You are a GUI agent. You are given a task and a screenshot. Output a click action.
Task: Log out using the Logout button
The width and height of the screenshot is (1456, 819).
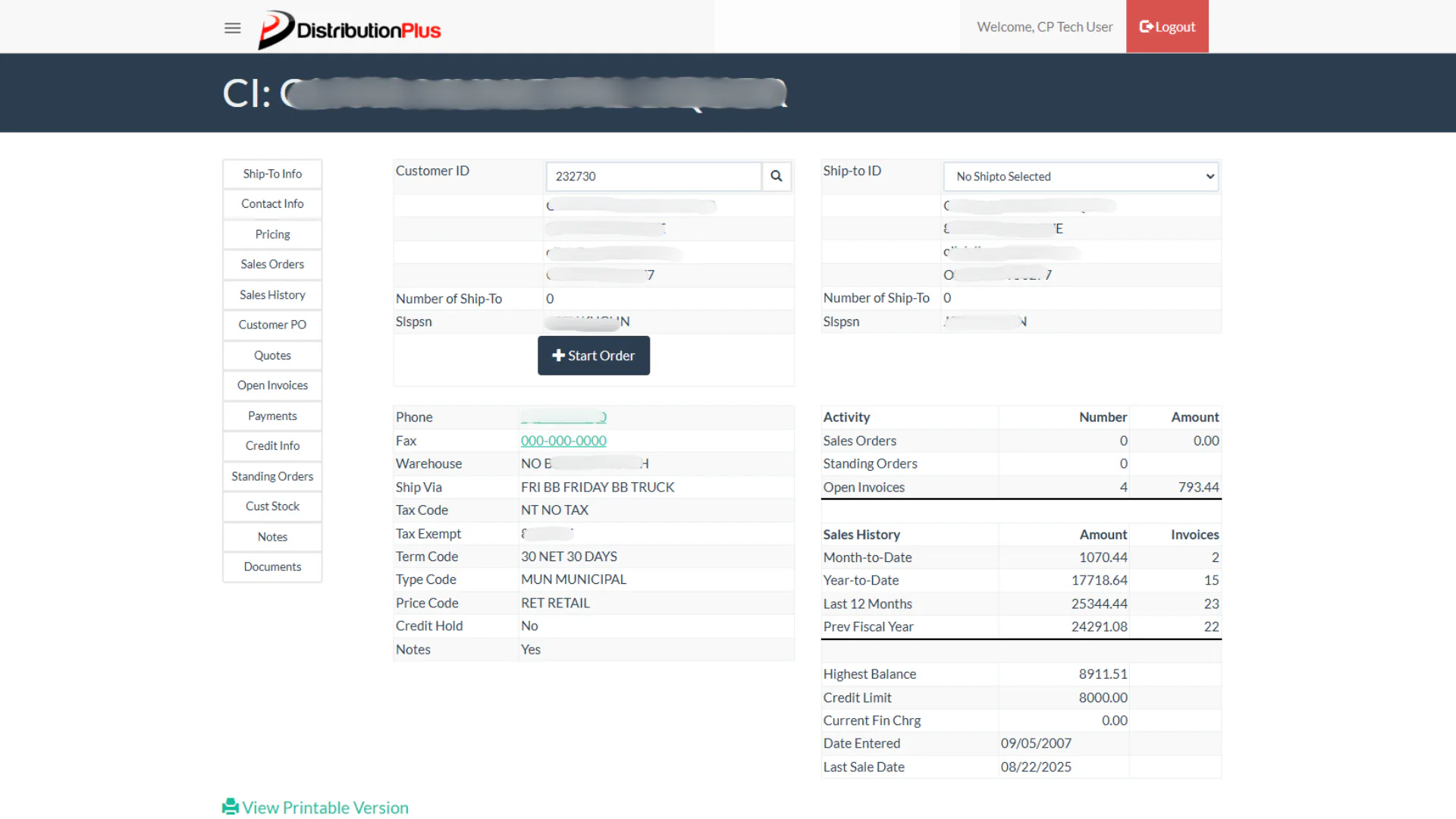(1167, 27)
